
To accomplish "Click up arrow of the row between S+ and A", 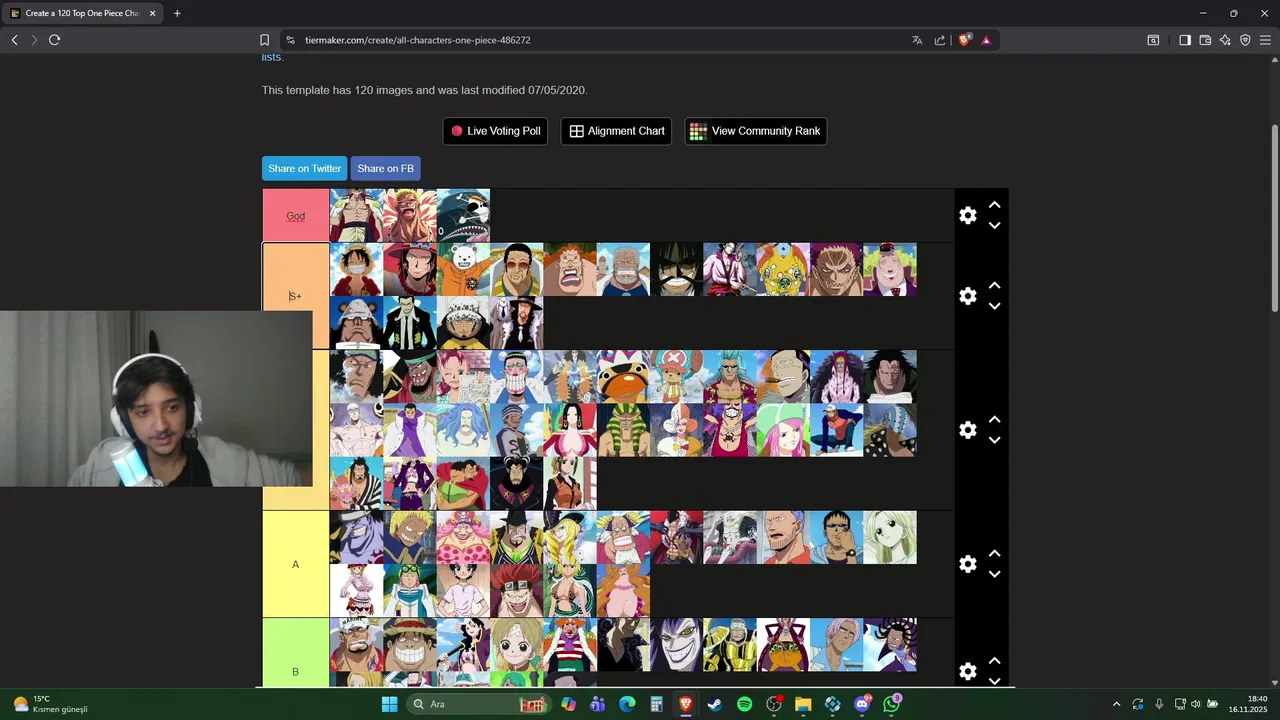I will click(994, 419).
